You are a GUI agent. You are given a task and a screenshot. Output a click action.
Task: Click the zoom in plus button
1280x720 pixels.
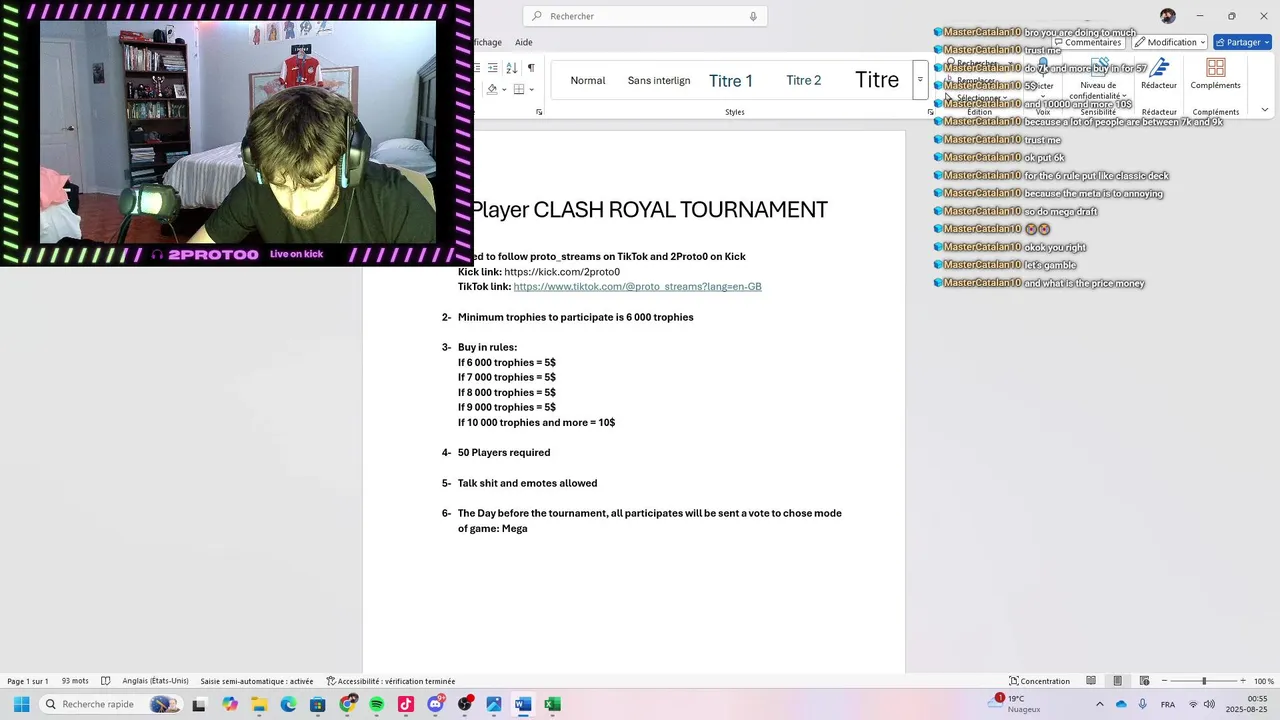(x=1243, y=681)
